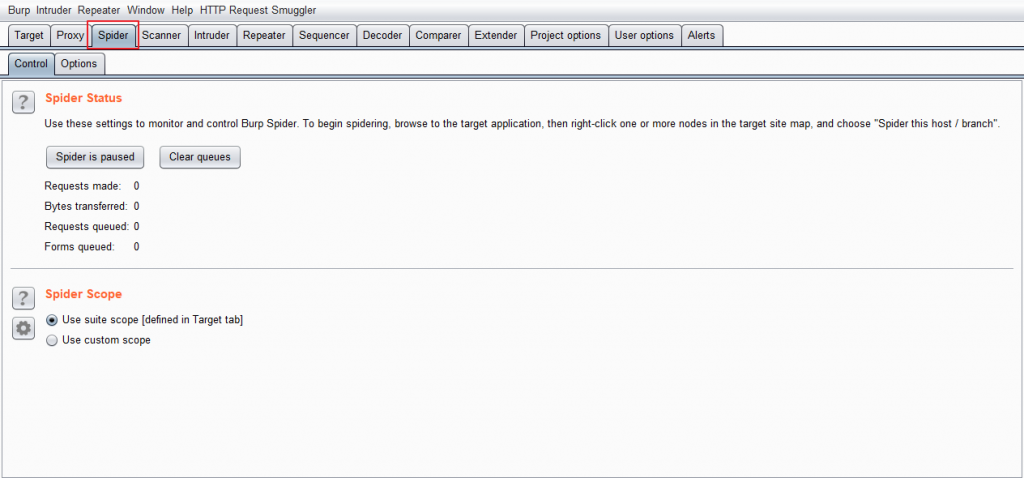Open the HTTP Request Smuggler menu
The width and height of the screenshot is (1024, 478).
pyautogui.click(x=258, y=10)
